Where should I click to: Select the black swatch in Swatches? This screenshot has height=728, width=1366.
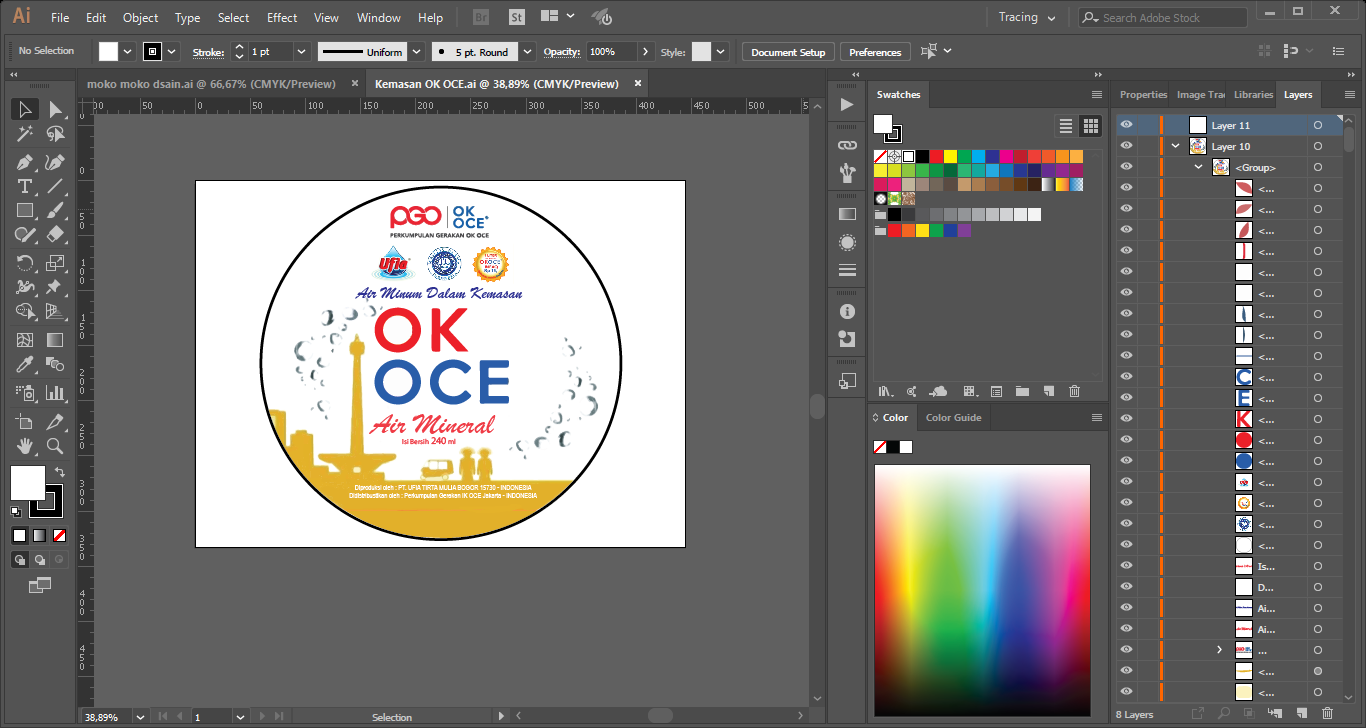pyautogui.click(x=922, y=156)
